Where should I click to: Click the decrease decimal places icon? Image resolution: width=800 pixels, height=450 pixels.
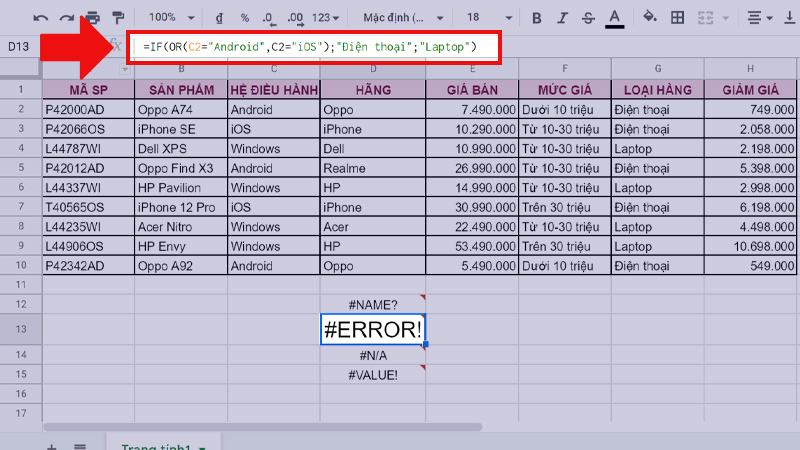[x=268, y=18]
